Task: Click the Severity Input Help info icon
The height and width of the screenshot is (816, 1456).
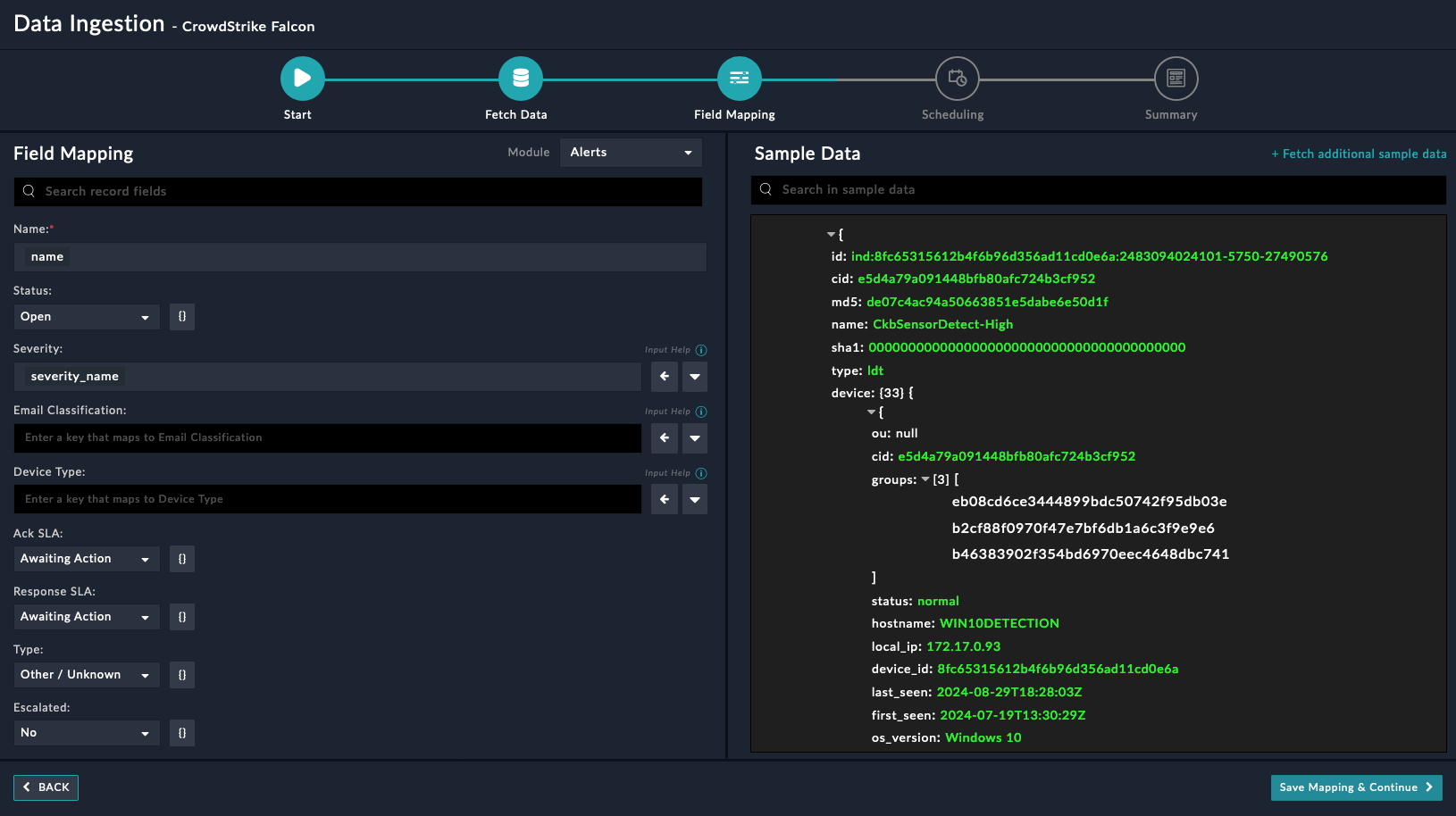Action: (x=701, y=350)
